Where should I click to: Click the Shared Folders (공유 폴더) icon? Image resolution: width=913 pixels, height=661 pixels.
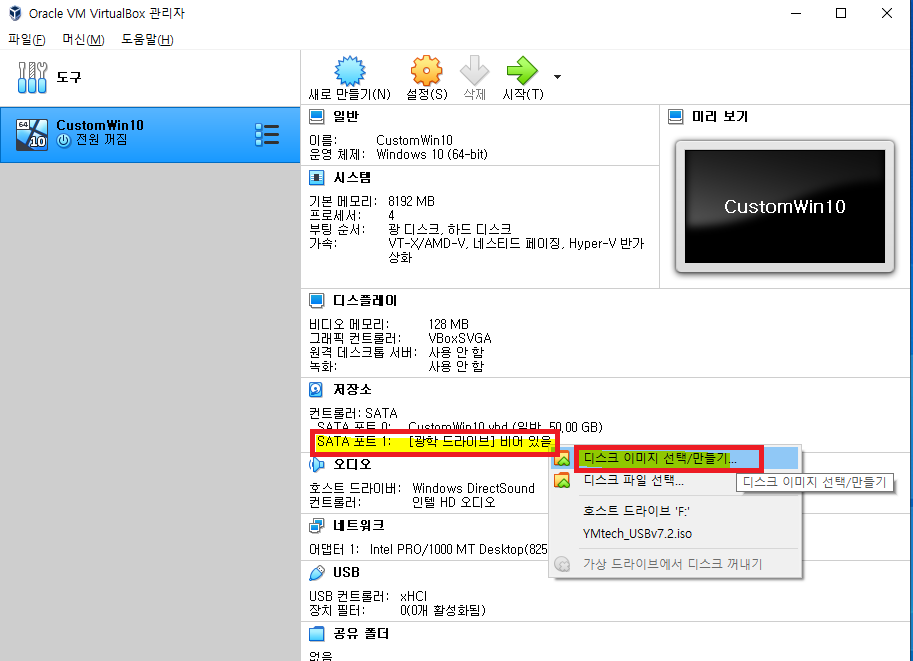[x=316, y=634]
